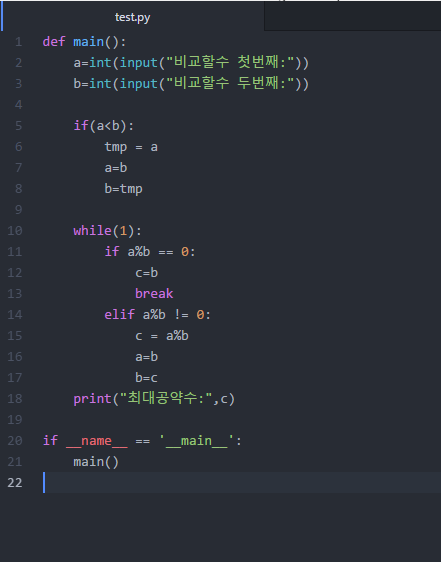The width and height of the screenshot is (441, 562).
Task: Click line number 2 in the gutter
Action: (18, 63)
